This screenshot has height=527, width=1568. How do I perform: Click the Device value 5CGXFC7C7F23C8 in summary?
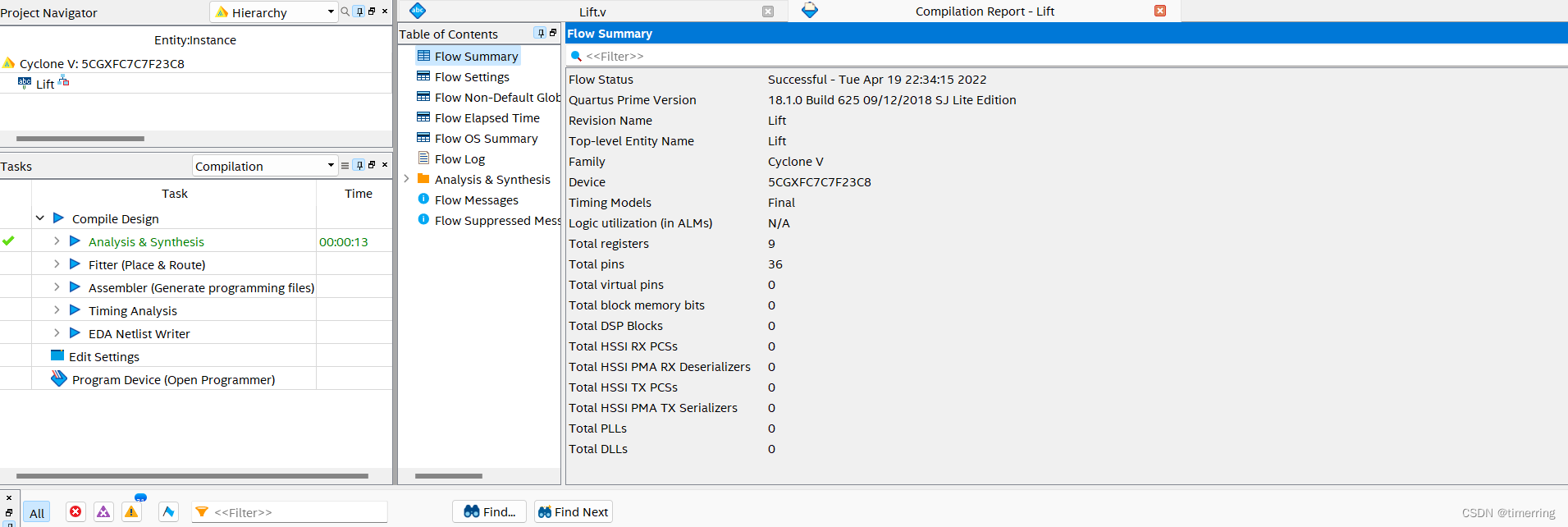click(x=820, y=182)
